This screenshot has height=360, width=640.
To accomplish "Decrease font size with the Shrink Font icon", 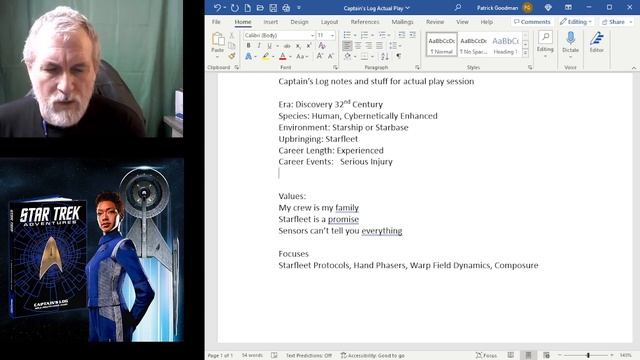I will point(331,56).
